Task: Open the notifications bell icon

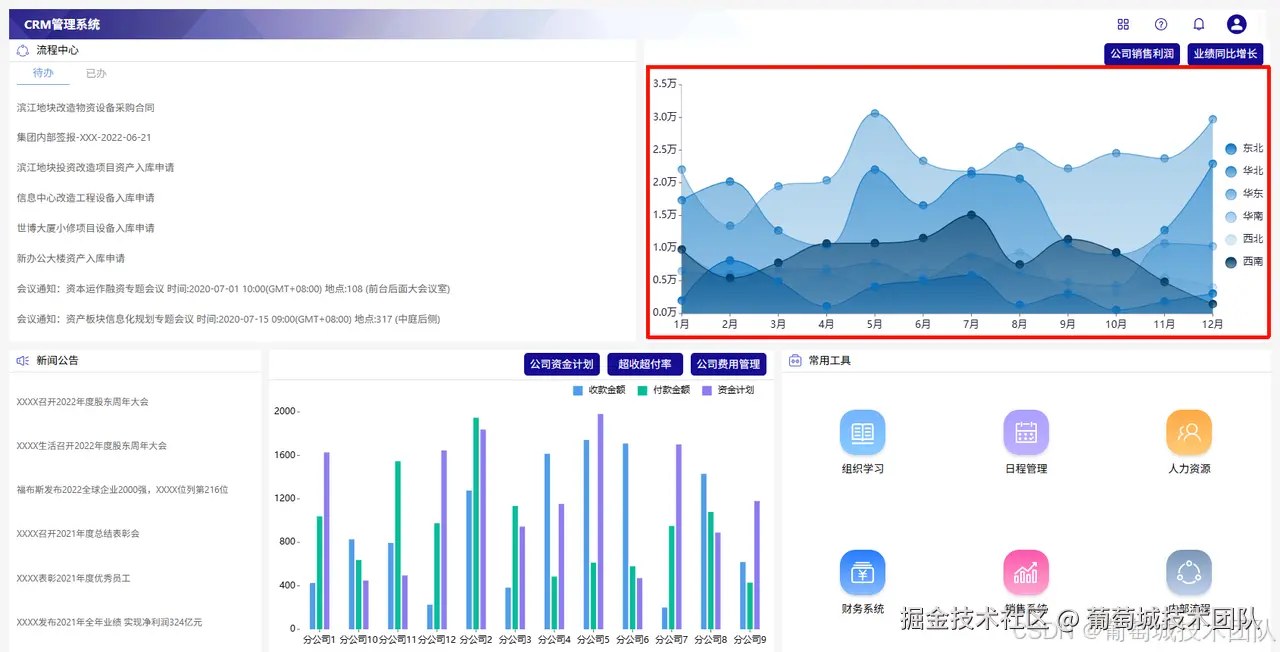Action: (1198, 24)
